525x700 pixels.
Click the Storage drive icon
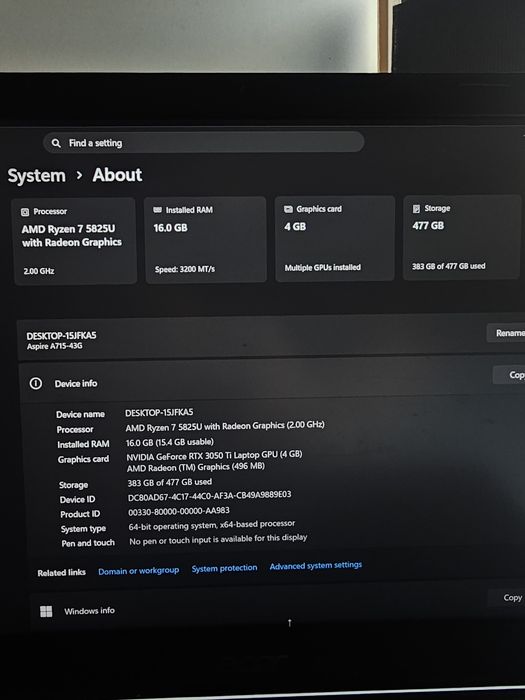[x=416, y=208]
